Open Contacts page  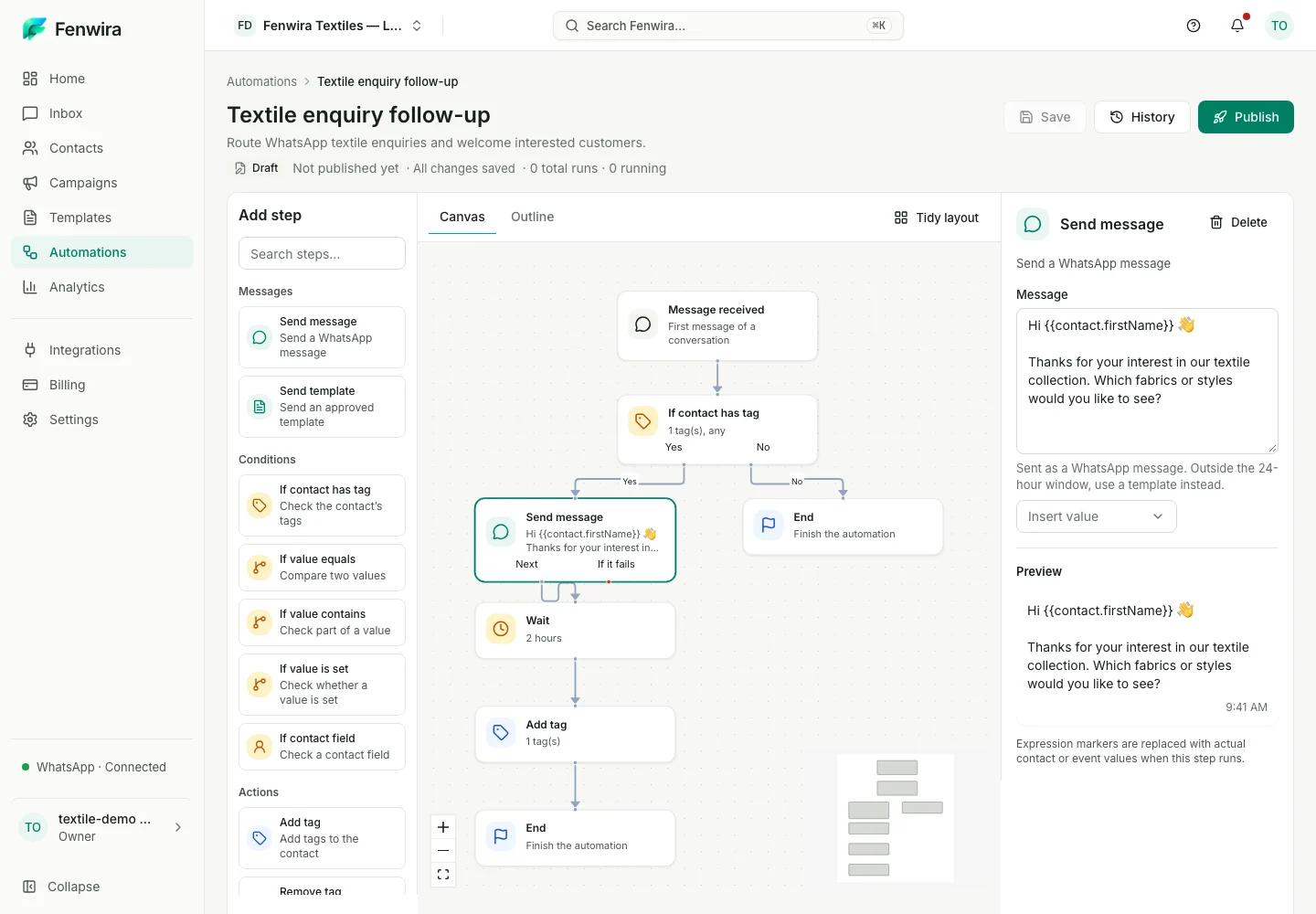pos(102,148)
